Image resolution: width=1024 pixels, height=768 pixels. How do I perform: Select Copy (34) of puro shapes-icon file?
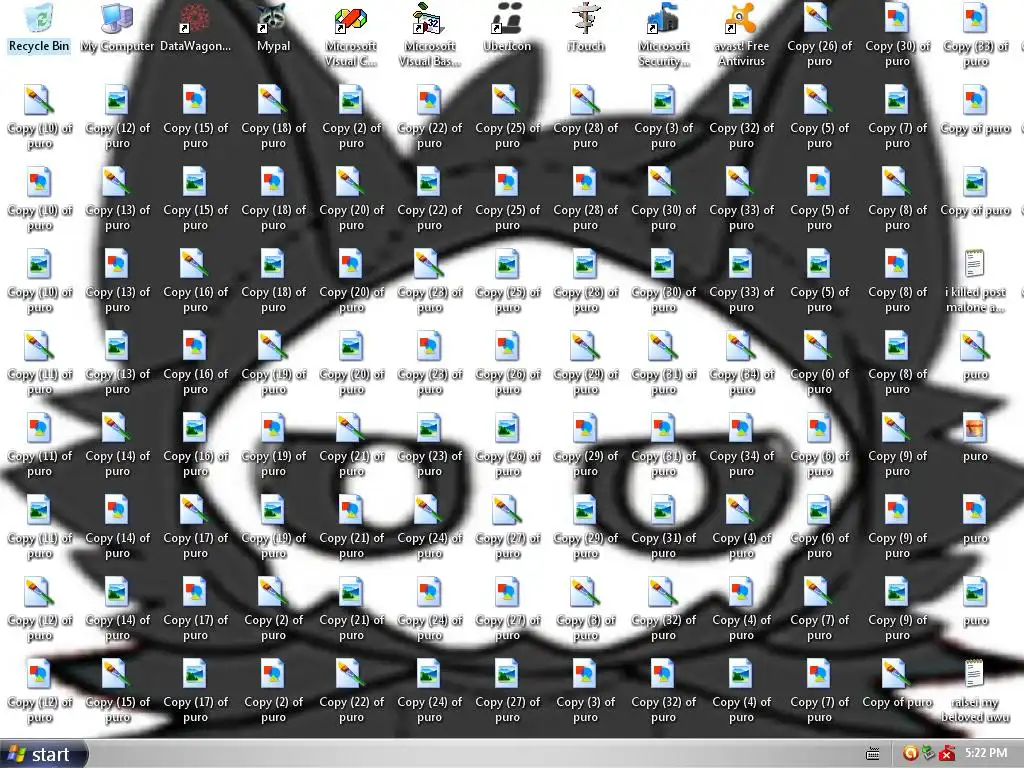(x=741, y=444)
